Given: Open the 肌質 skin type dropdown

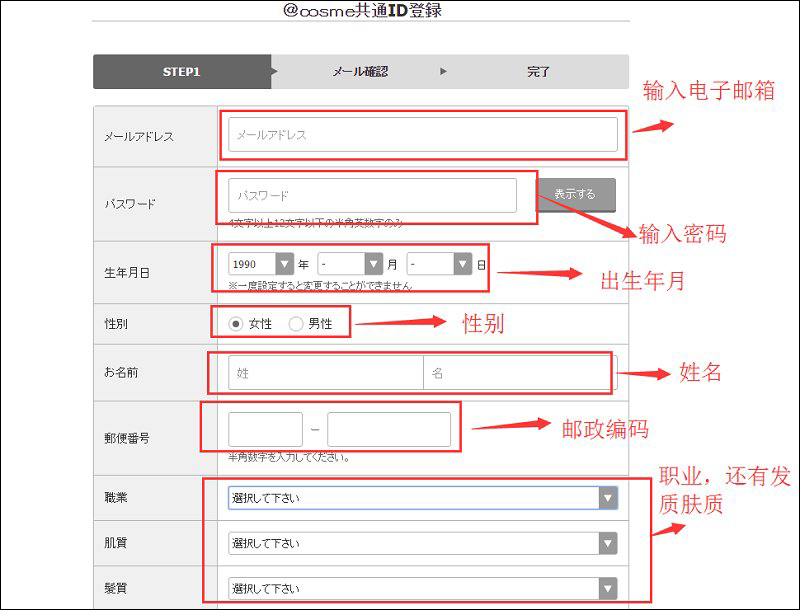Looking at the screenshot, I should coord(422,543).
